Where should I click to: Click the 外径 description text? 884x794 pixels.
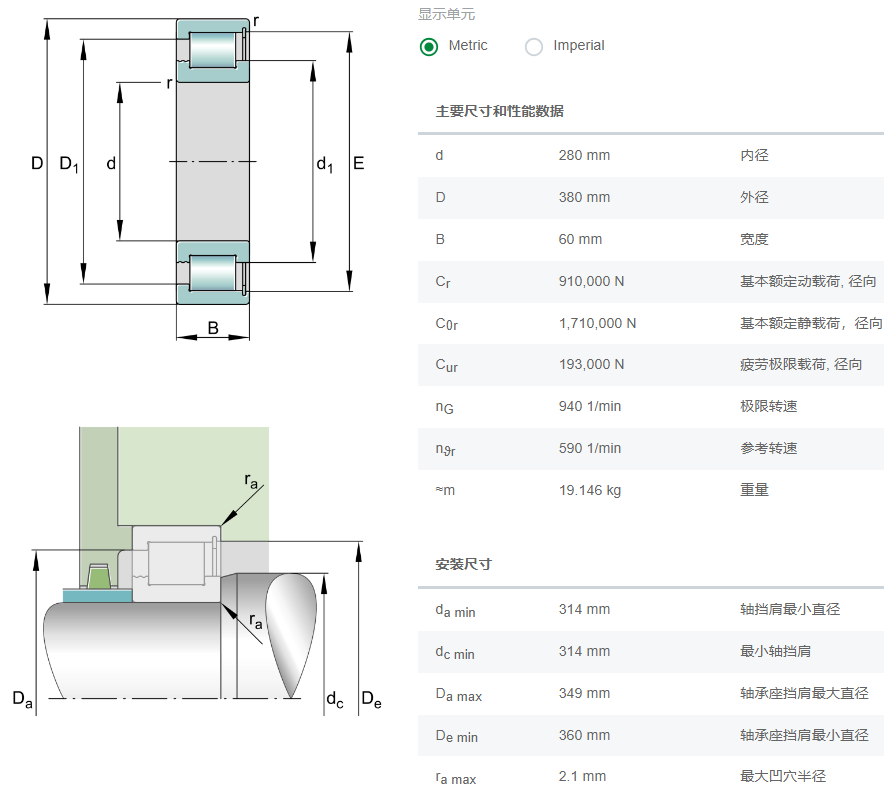754,197
